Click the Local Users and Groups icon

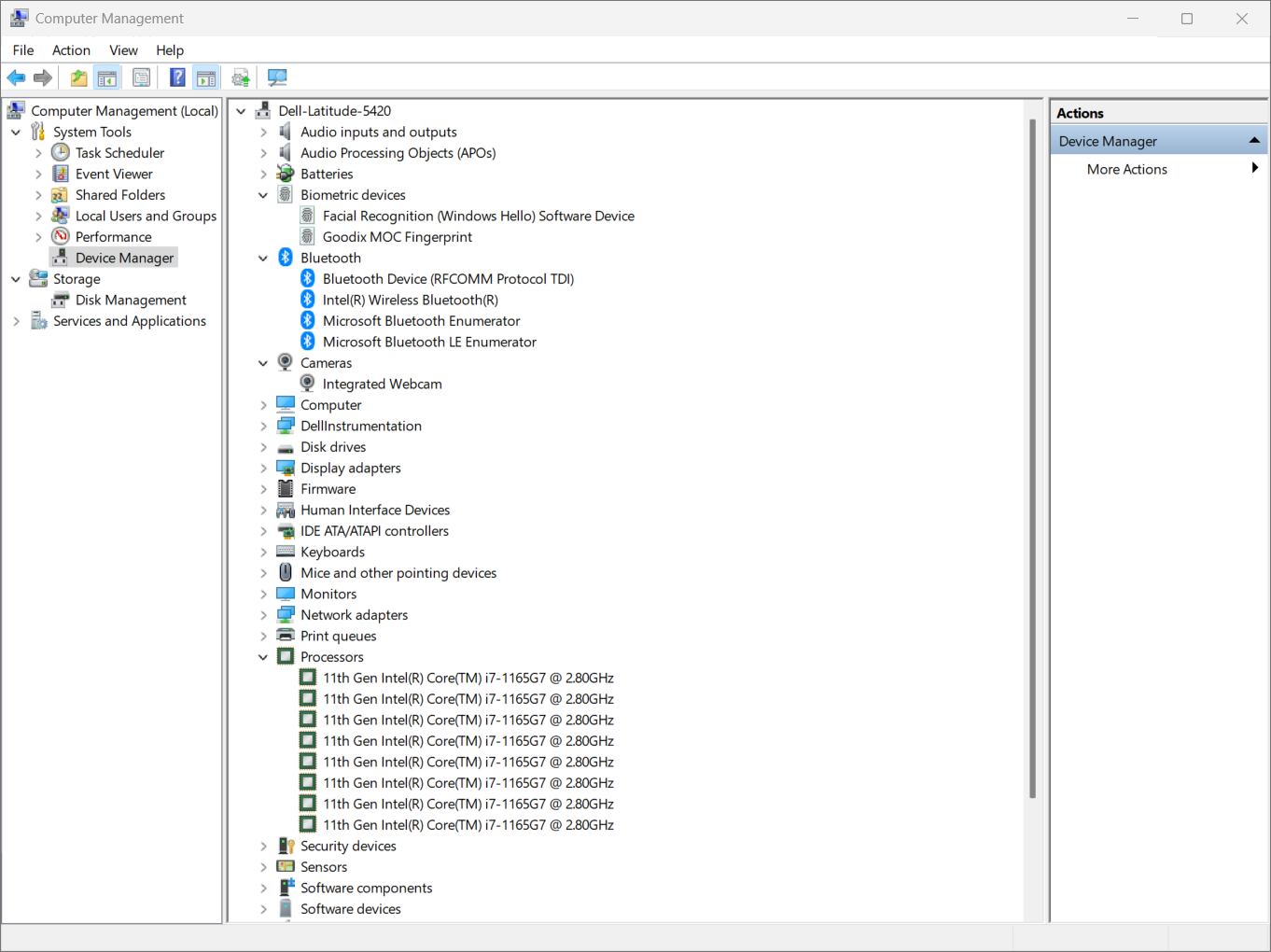(61, 216)
